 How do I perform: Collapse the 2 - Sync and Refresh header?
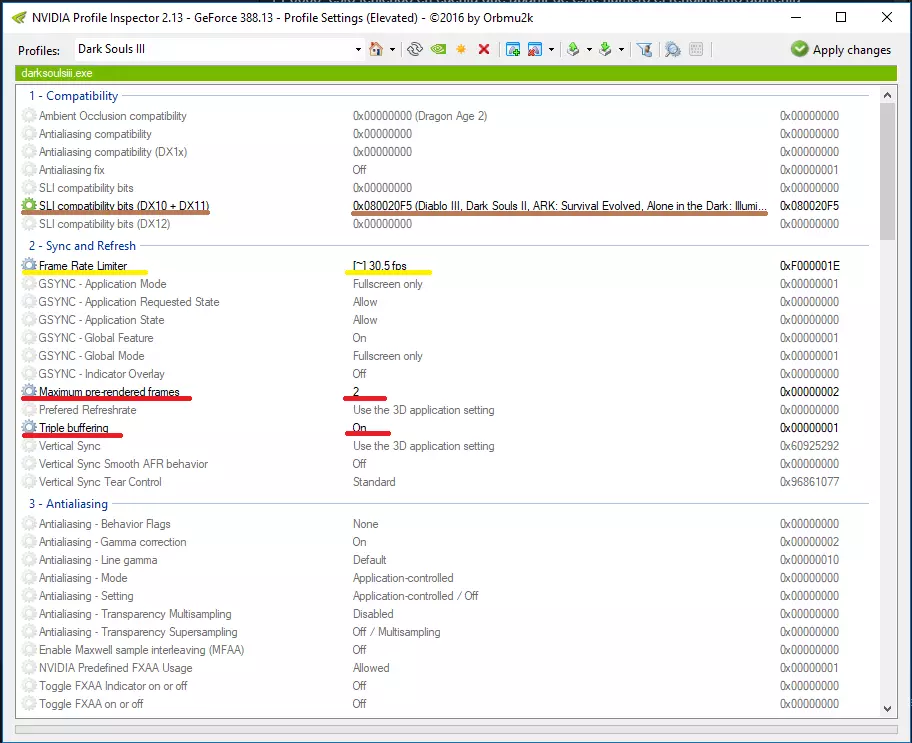[x=83, y=246]
